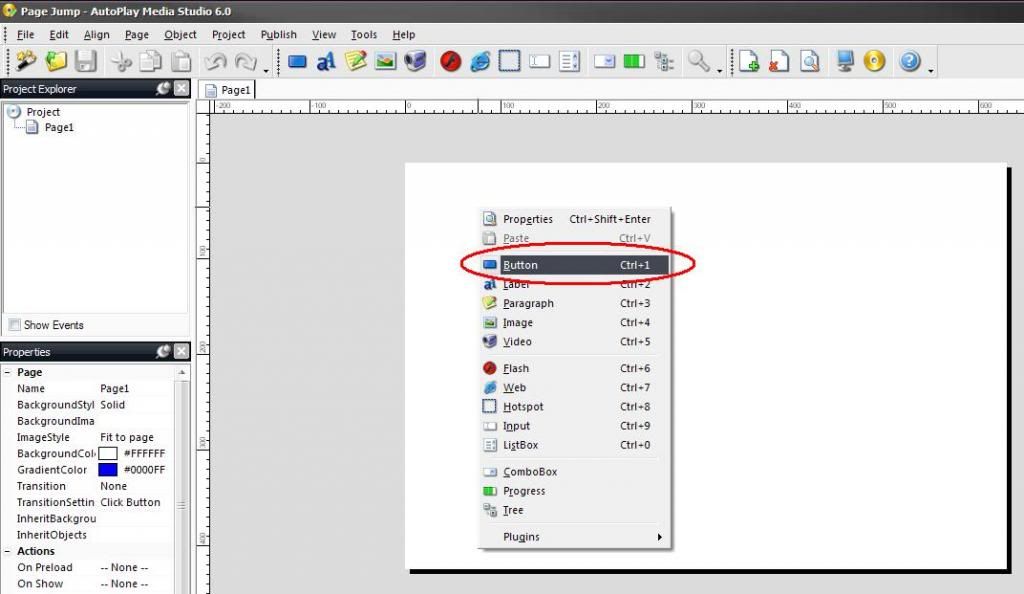Viewport: 1024px width, 594px height.
Task: Insert a Video object from toolbar
Action: [x=415, y=62]
